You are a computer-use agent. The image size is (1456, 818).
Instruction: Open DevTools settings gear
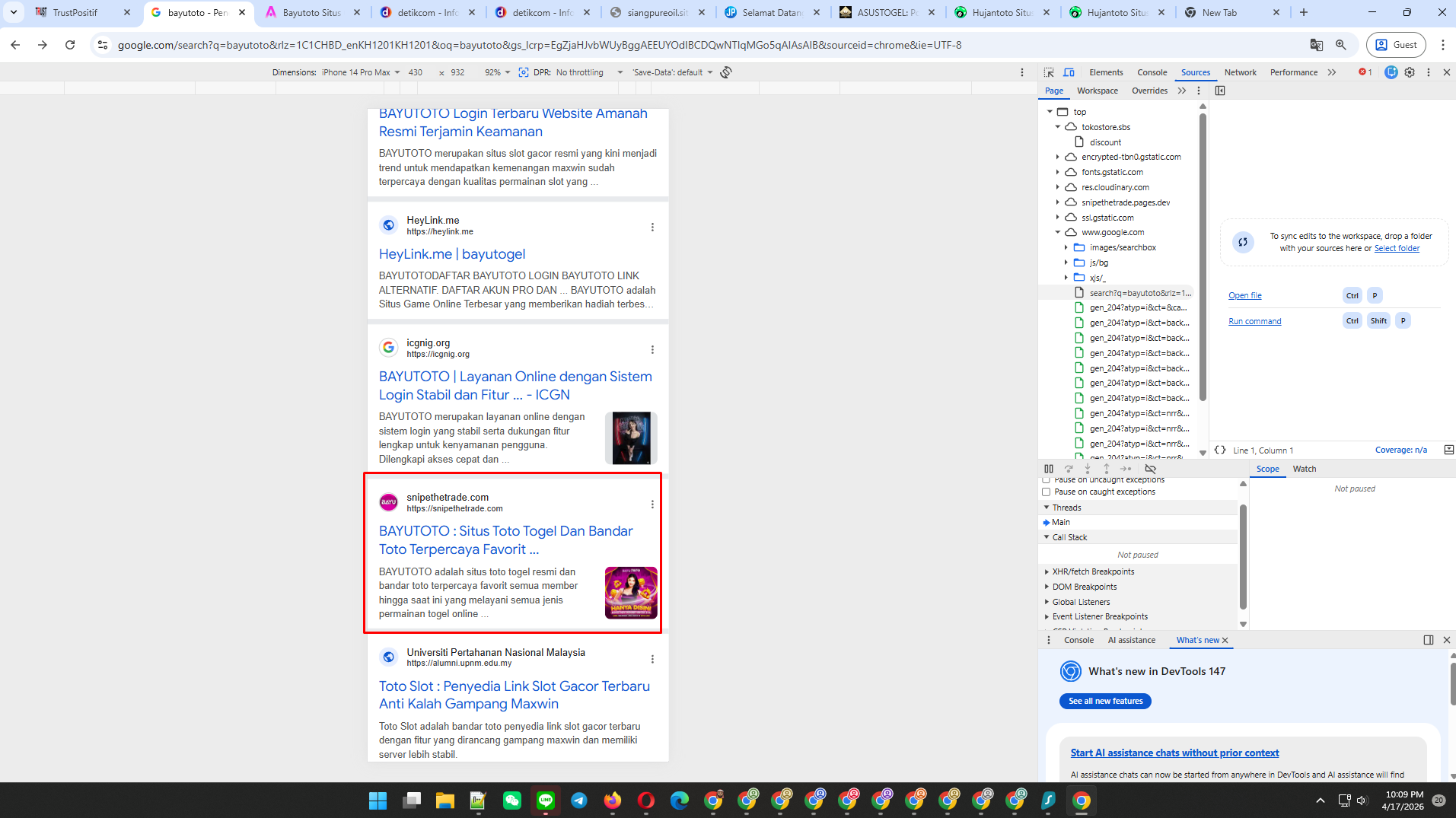point(1410,72)
